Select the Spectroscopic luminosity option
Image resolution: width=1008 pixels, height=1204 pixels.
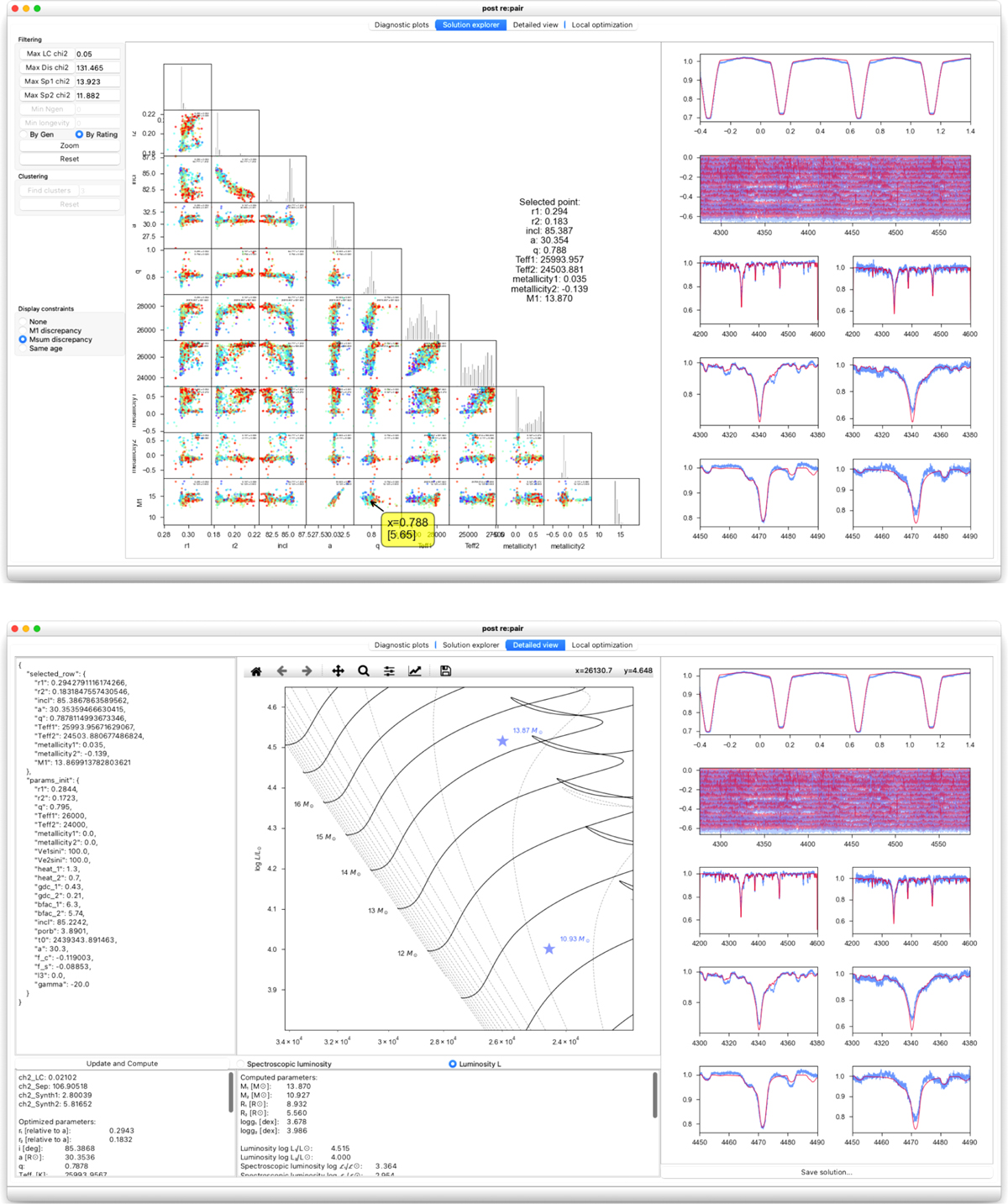click(241, 1065)
